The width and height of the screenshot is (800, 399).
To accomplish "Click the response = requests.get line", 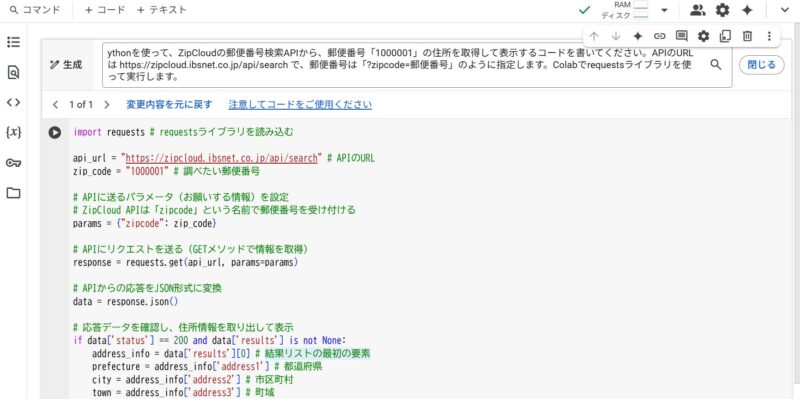I will point(185,263).
